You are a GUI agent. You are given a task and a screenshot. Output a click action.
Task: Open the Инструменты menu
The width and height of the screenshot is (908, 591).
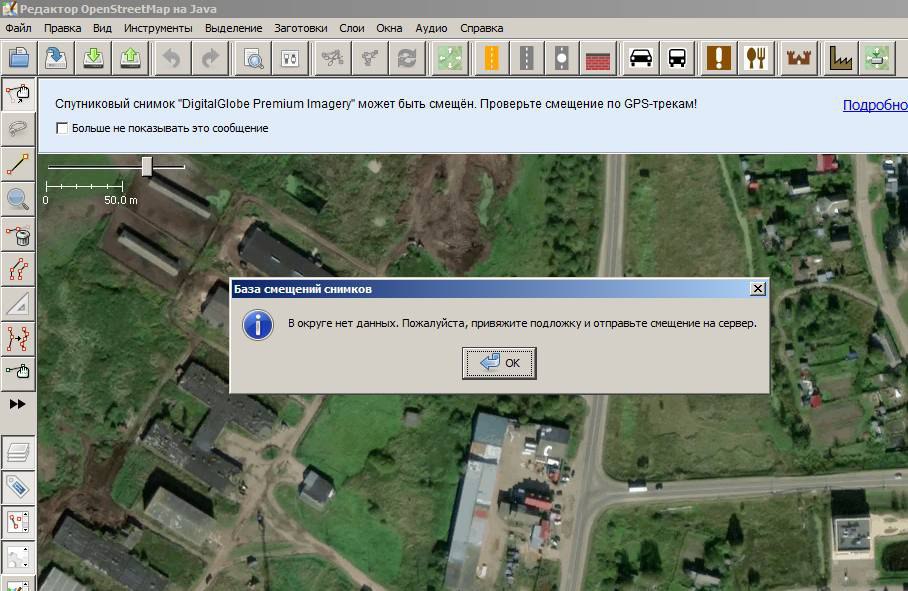click(158, 28)
